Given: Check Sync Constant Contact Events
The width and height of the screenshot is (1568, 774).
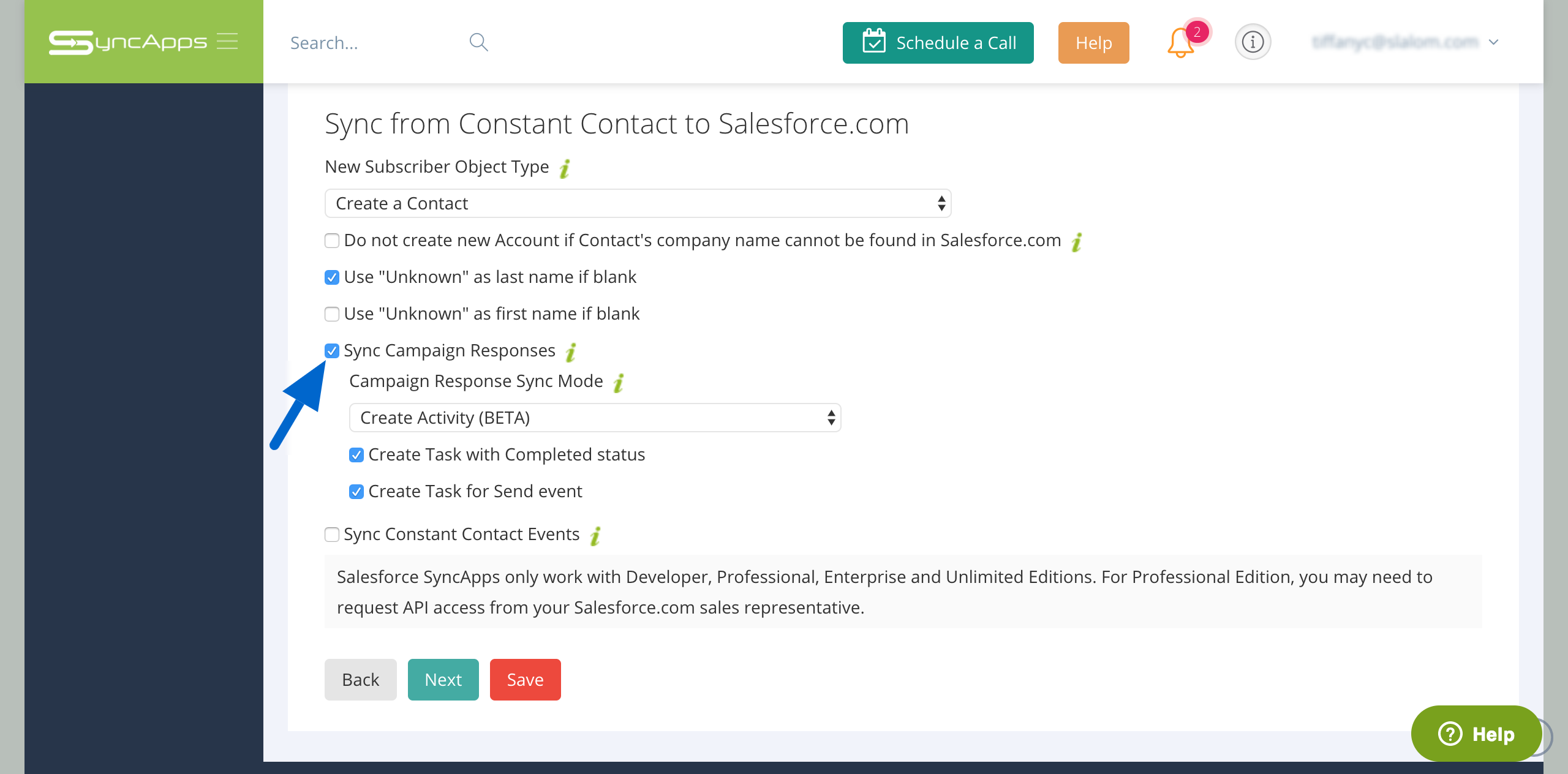Looking at the screenshot, I should coord(332,535).
